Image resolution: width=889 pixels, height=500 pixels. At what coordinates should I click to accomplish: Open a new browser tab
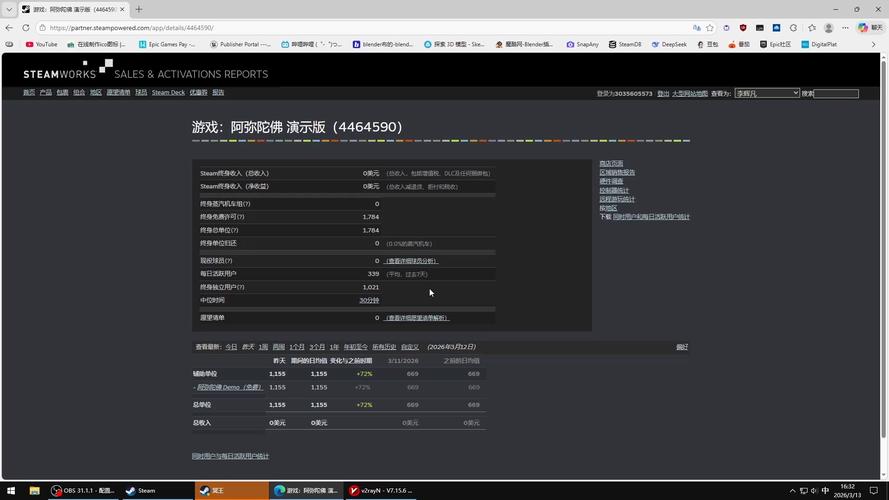(x=139, y=10)
